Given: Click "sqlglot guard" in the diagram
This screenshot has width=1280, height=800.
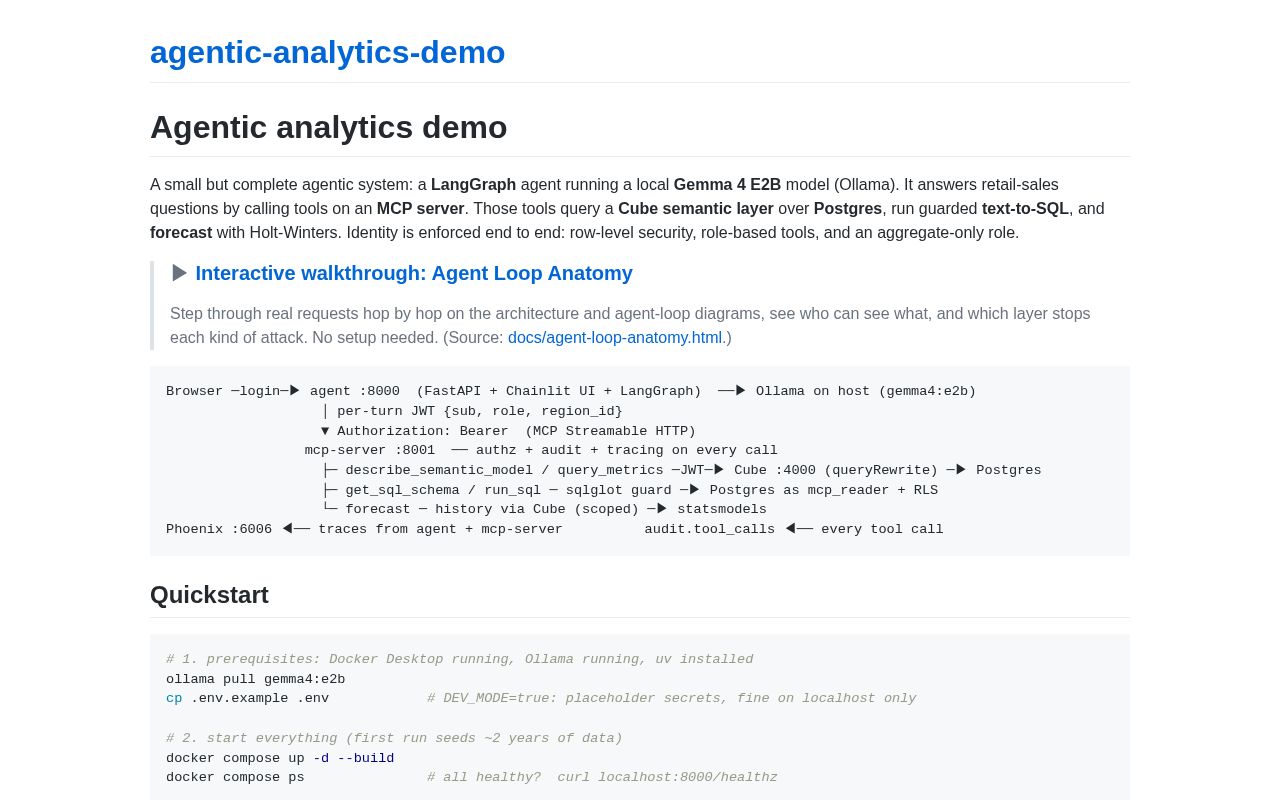Looking at the screenshot, I should (x=619, y=490).
